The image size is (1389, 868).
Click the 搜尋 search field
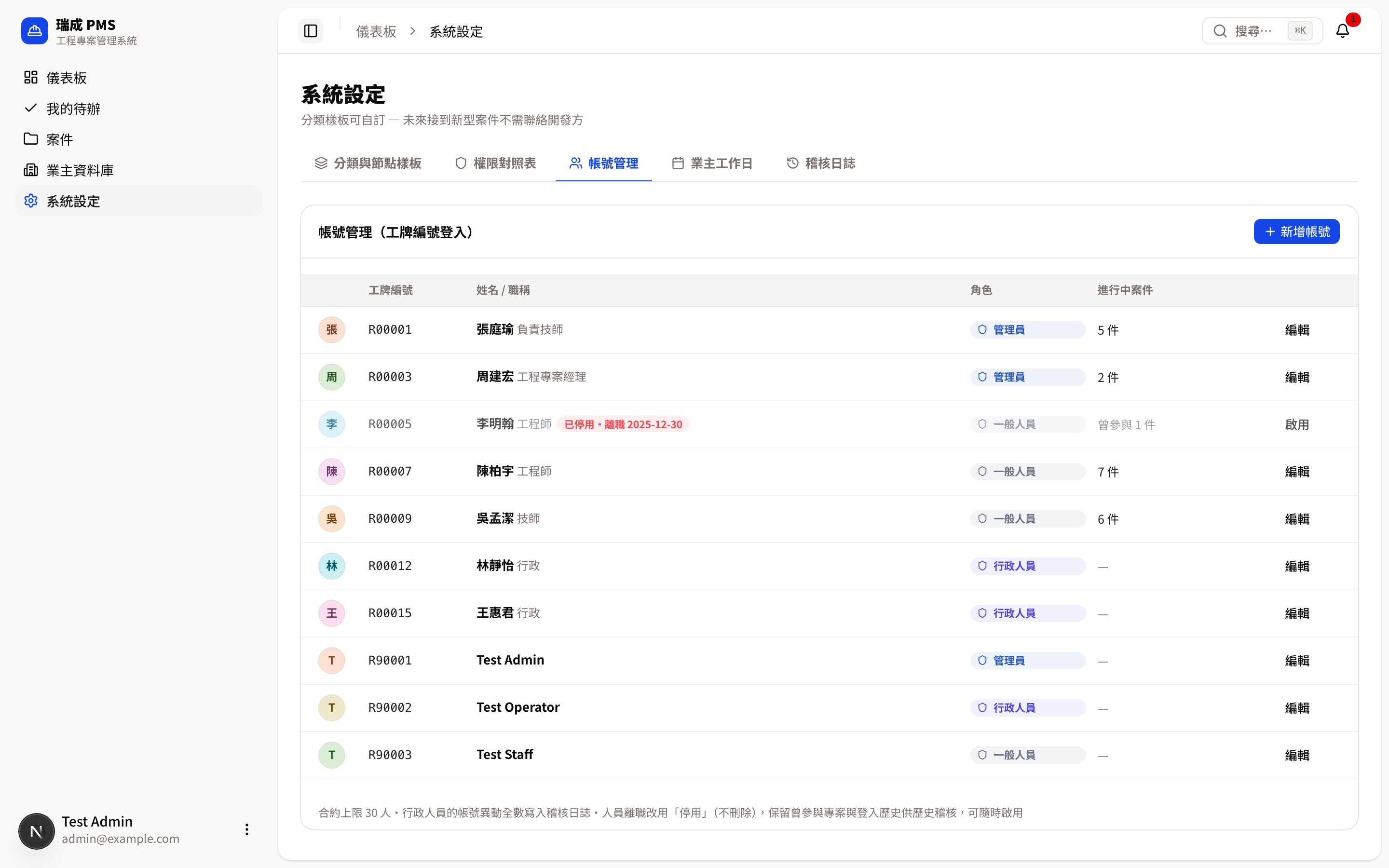click(x=1262, y=31)
